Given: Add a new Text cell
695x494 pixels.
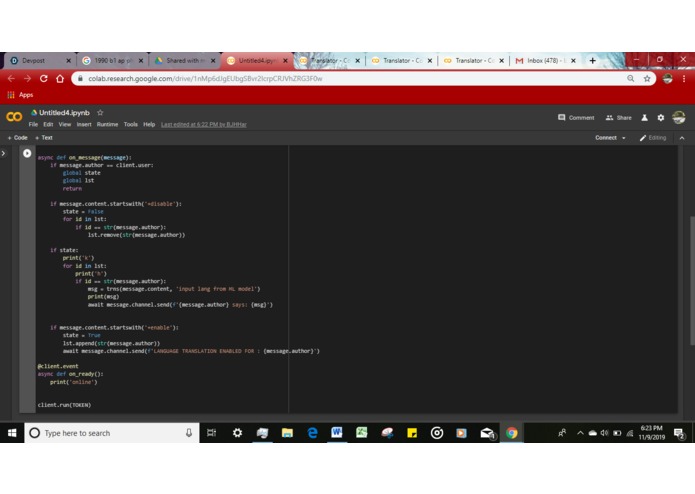Looking at the screenshot, I should pyautogui.click(x=43, y=138).
